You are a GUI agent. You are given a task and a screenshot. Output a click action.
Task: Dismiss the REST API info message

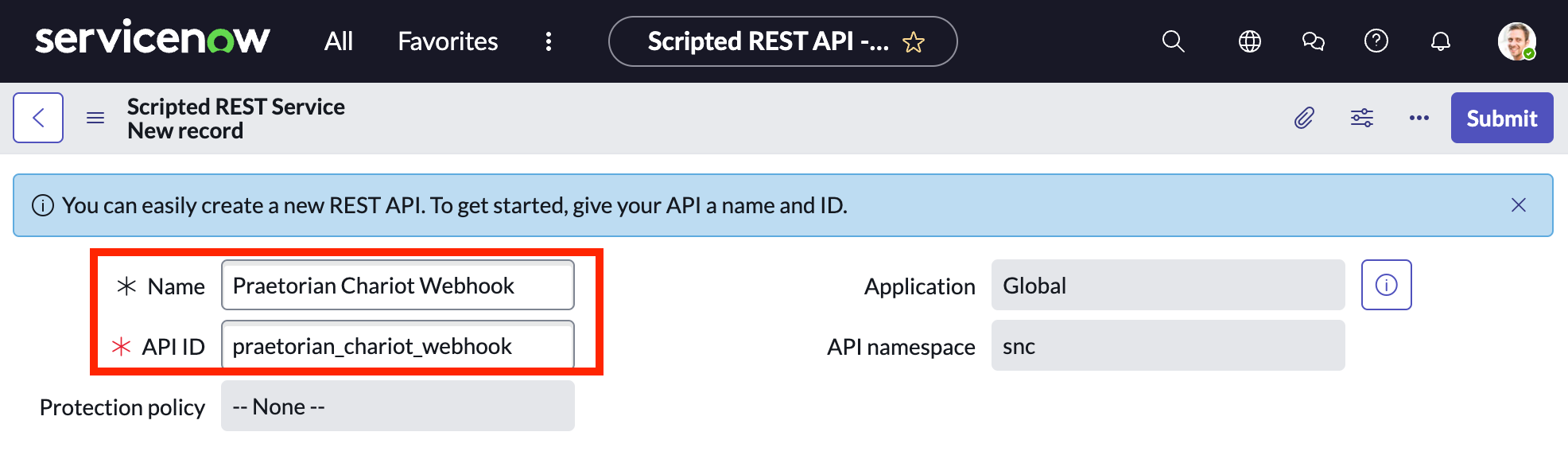[x=1519, y=205]
